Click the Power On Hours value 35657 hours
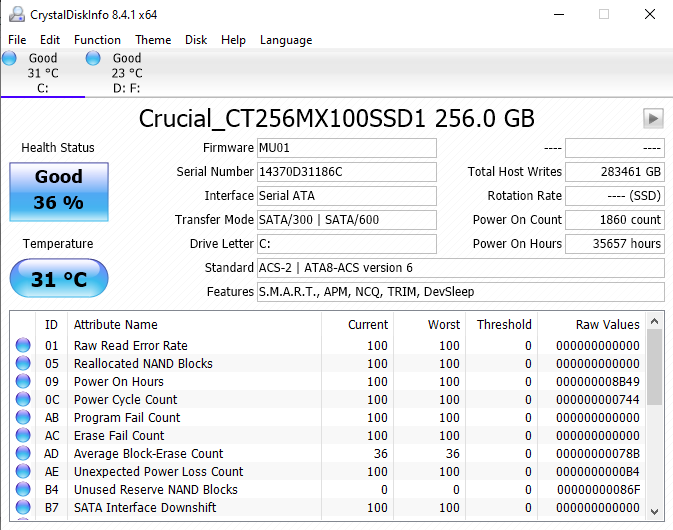 coord(615,244)
